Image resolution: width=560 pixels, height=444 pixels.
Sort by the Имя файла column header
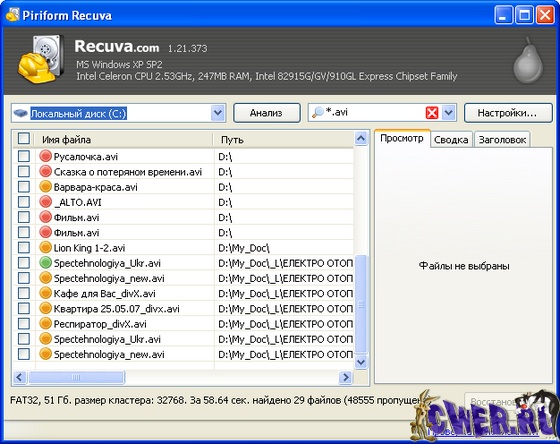point(123,139)
